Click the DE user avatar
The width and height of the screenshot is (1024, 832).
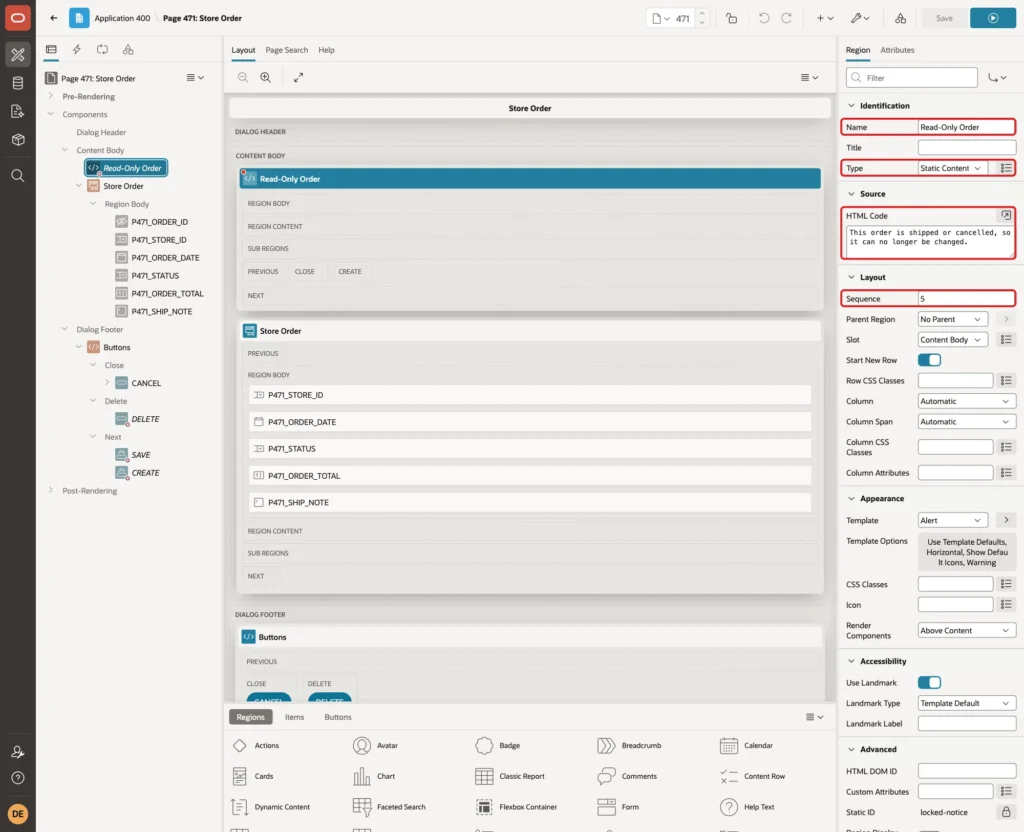click(18, 814)
